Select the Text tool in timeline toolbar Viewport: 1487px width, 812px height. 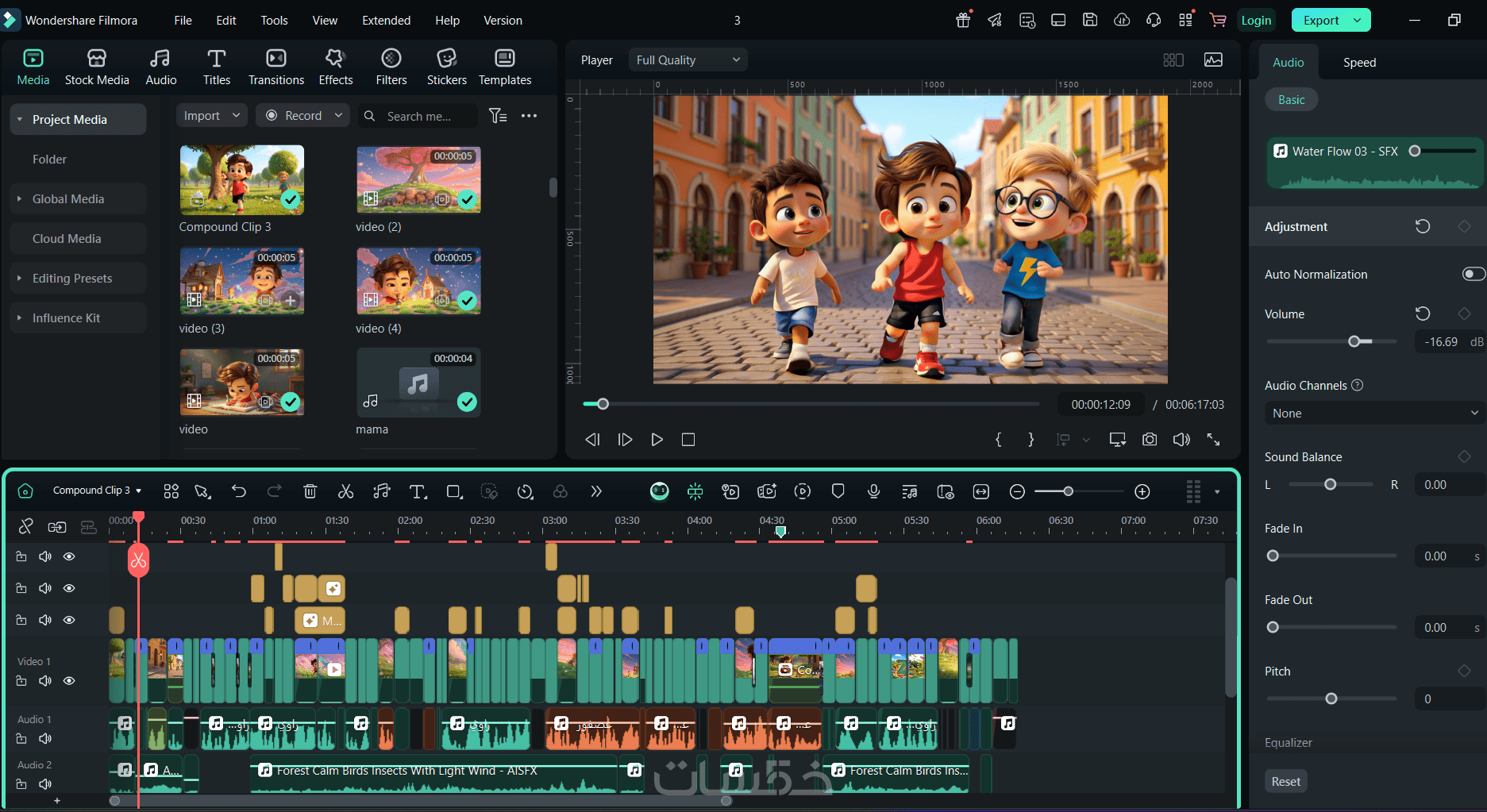click(x=418, y=491)
